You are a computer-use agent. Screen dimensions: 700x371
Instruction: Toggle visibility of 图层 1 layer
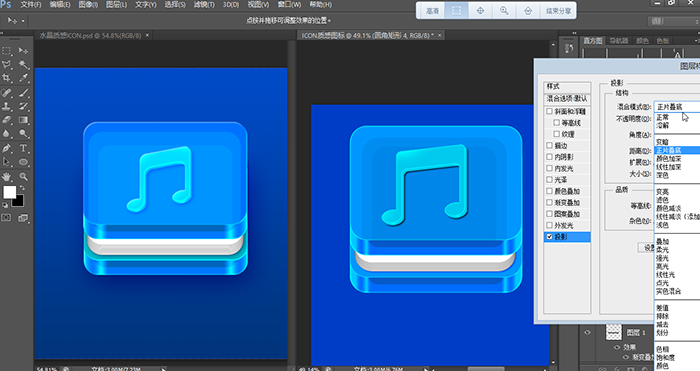point(588,332)
